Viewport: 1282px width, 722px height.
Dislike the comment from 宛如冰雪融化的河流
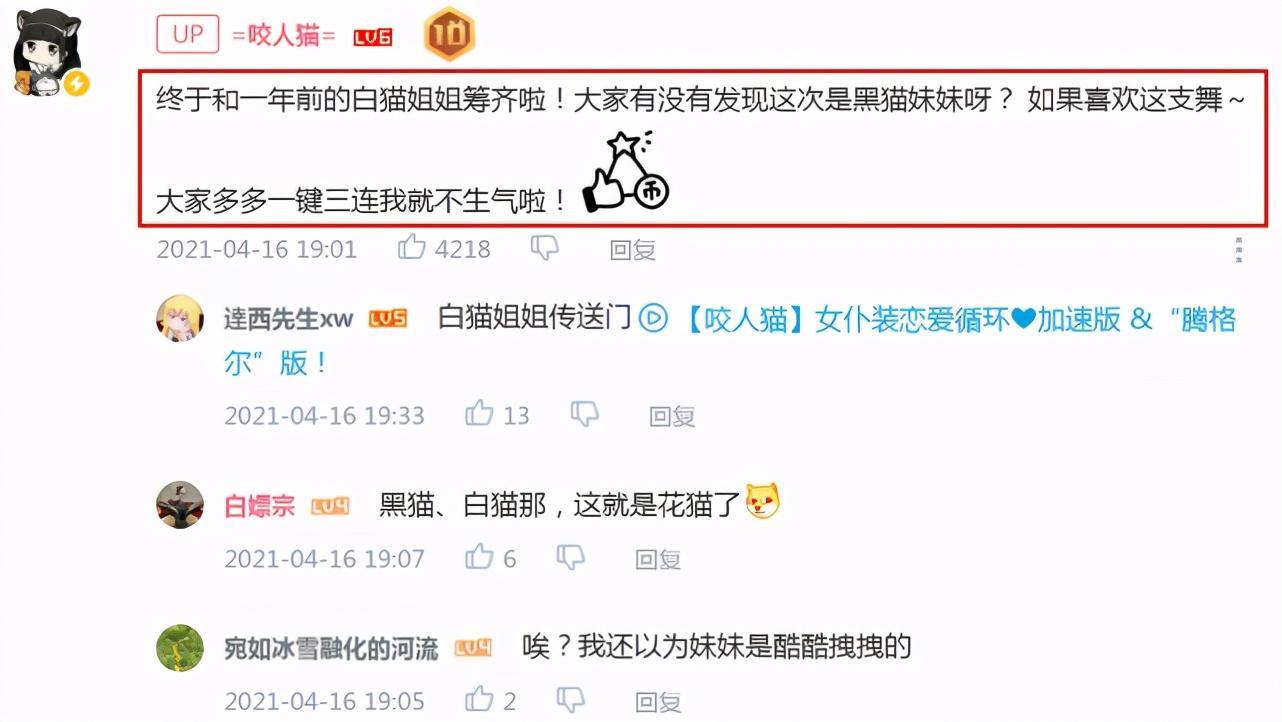(571, 700)
